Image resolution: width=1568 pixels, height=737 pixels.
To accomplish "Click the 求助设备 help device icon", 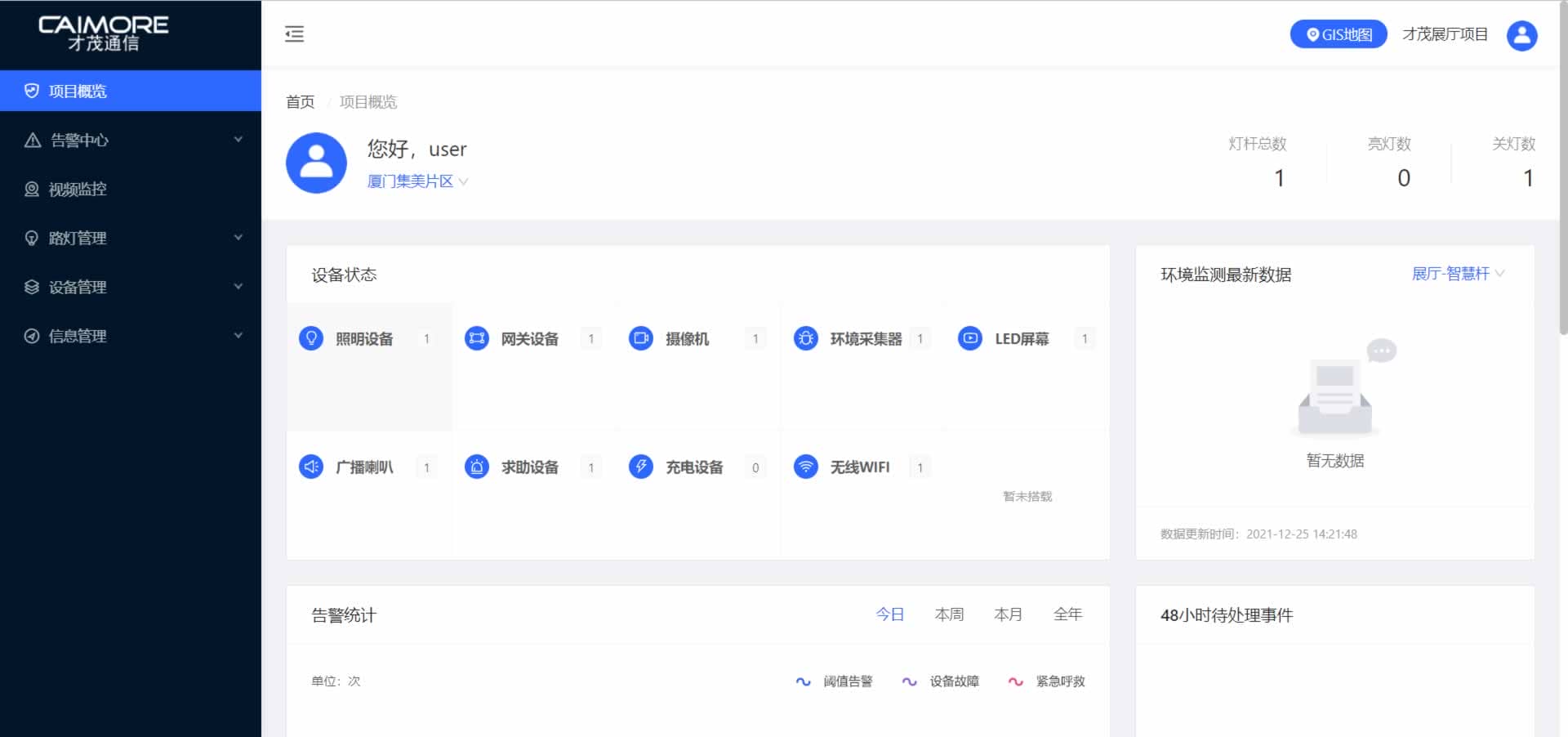I will [476, 467].
